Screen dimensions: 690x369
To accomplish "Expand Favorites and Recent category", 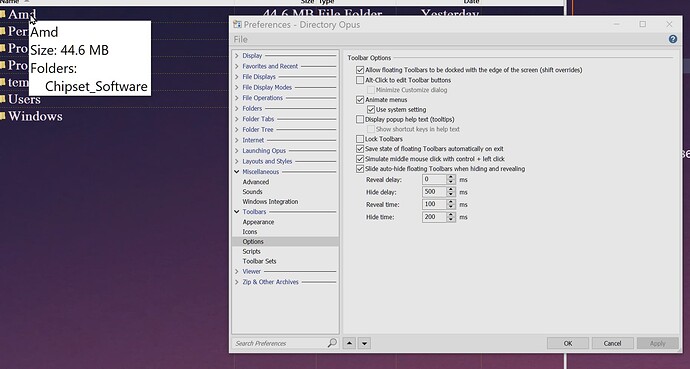I will pyautogui.click(x=237, y=66).
